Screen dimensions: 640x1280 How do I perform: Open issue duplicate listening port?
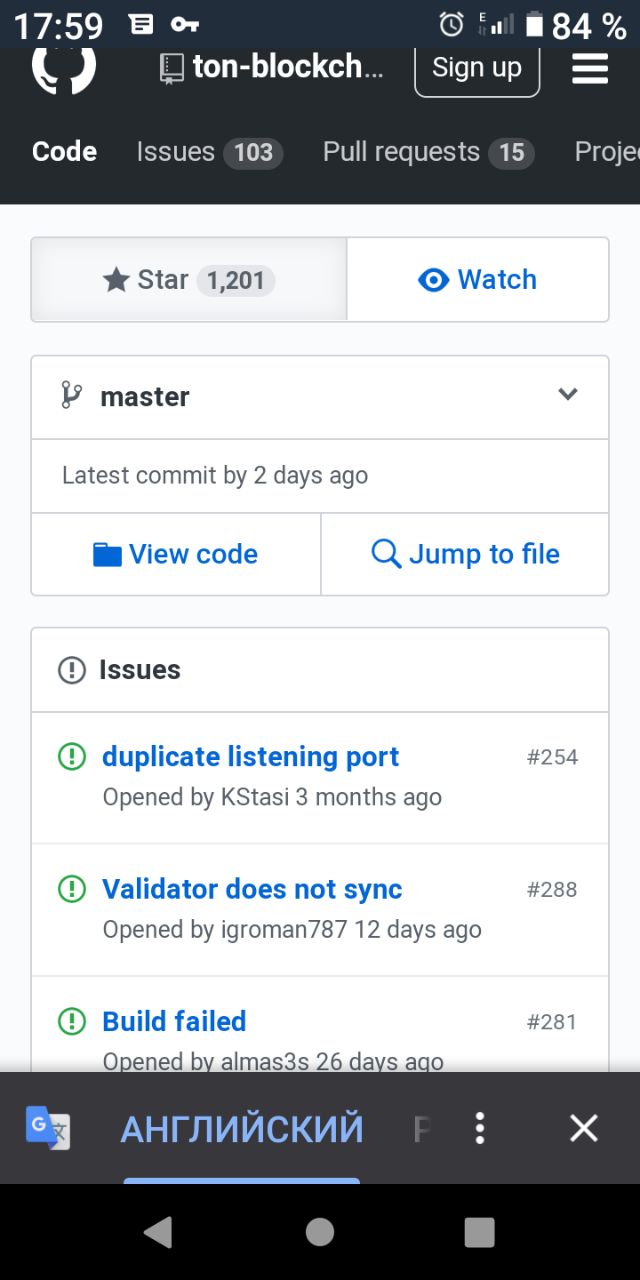click(x=250, y=757)
